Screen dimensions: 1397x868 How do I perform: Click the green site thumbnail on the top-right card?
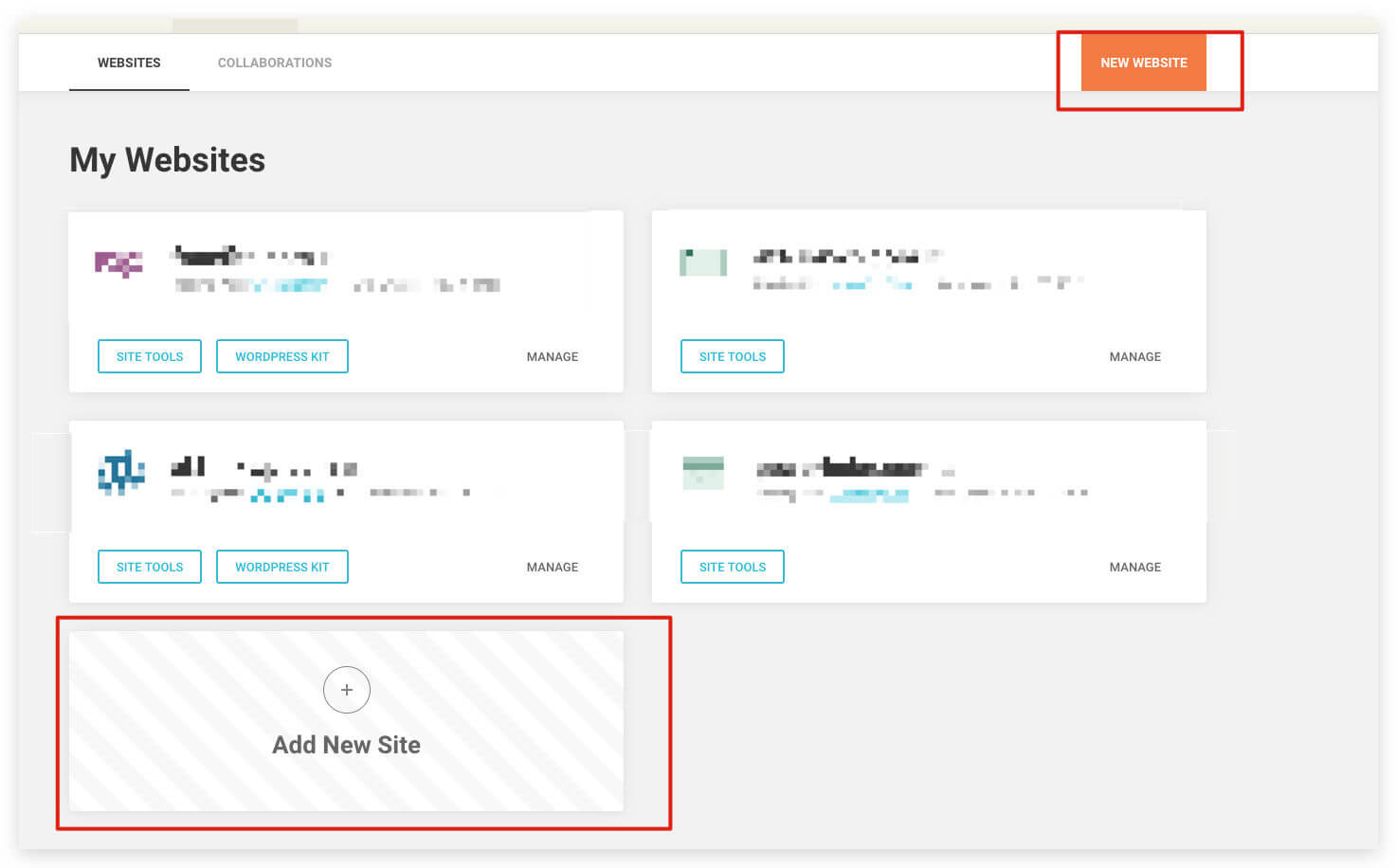click(x=701, y=262)
